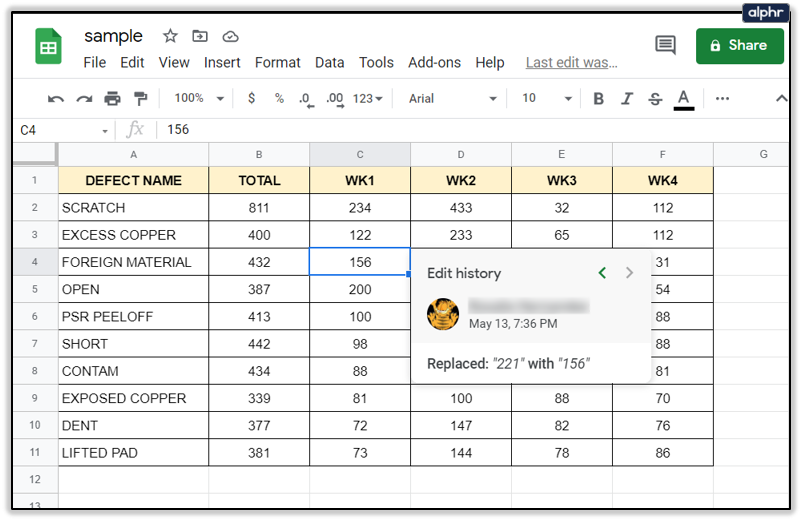Toggle strikethrough formatting
Image resolution: width=802 pixels, height=521 pixels.
click(x=655, y=99)
